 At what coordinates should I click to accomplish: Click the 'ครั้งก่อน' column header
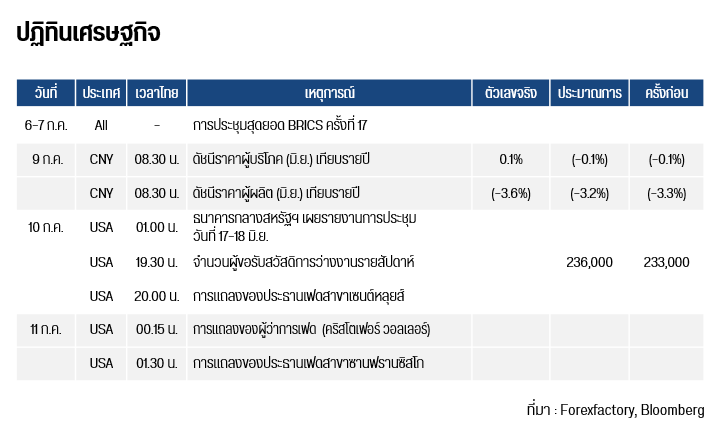[666, 93]
